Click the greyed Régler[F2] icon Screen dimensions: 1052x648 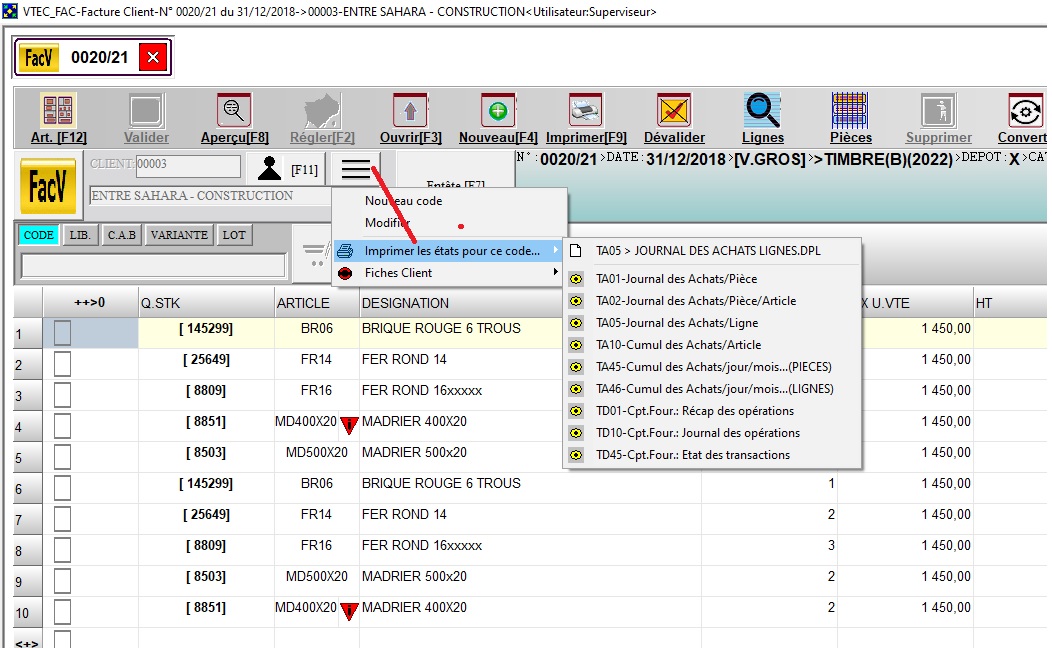[x=322, y=111]
